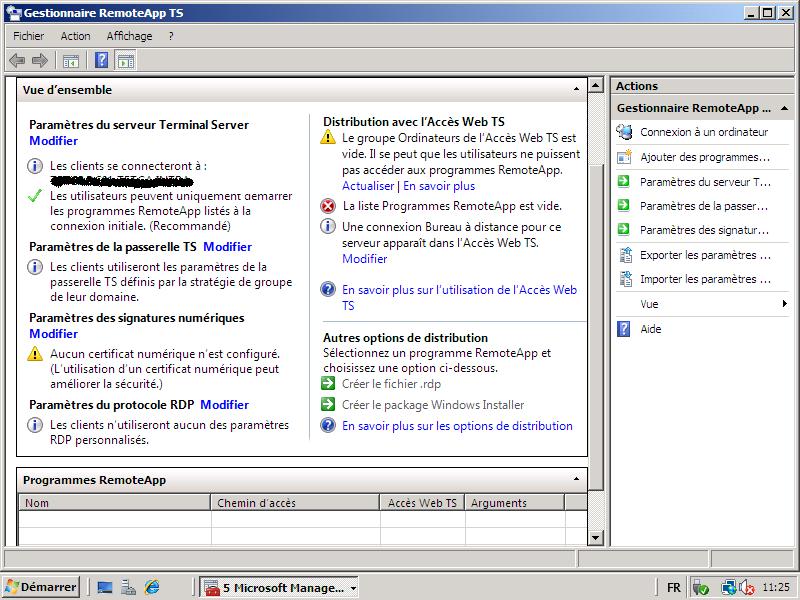The height and width of the screenshot is (600, 800).
Task: Open the Action menu
Action: pyautogui.click(x=76, y=36)
